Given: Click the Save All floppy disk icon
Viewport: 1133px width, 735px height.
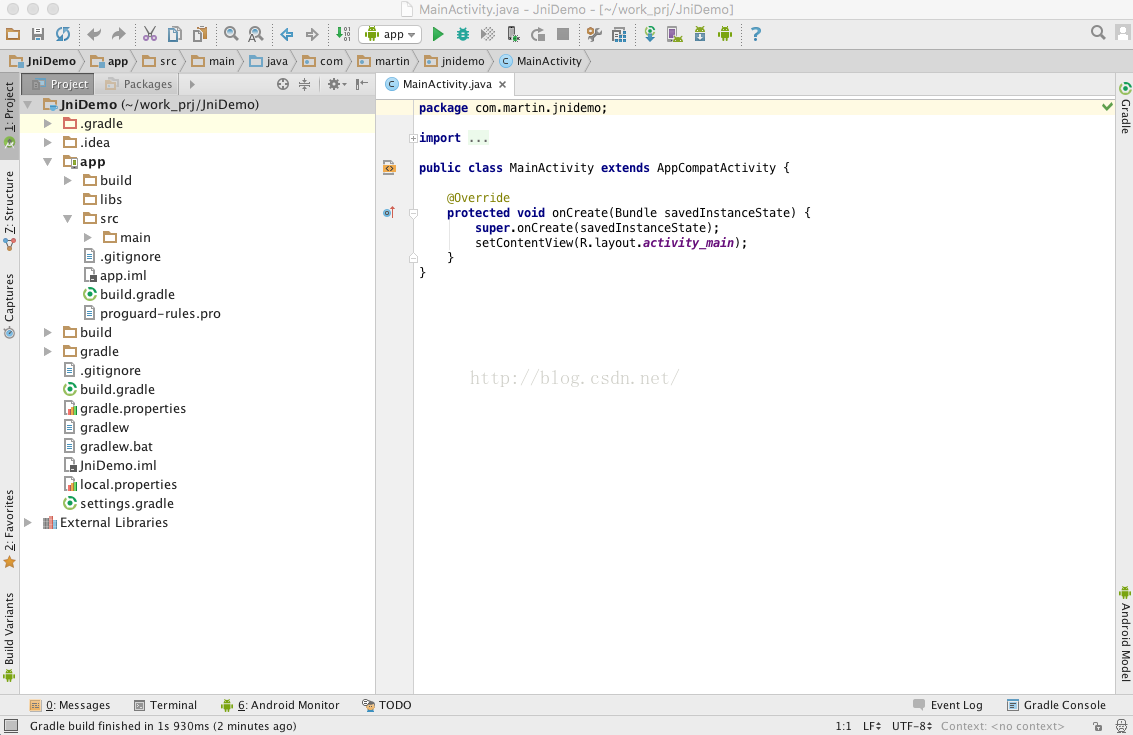Looking at the screenshot, I should click(38, 34).
